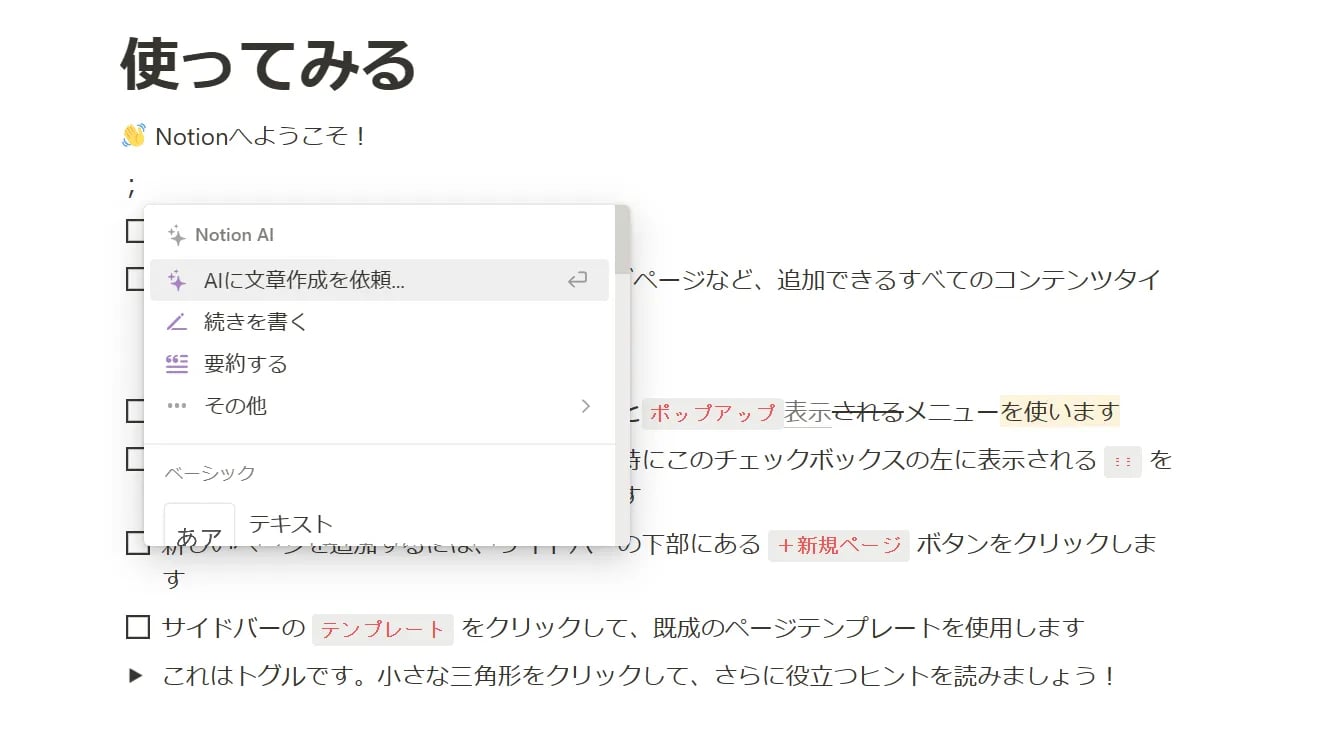This screenshot has height=730, width=1327.
Task: Click the Notion AI sparkle header icon
Action: tap(177, 235)
